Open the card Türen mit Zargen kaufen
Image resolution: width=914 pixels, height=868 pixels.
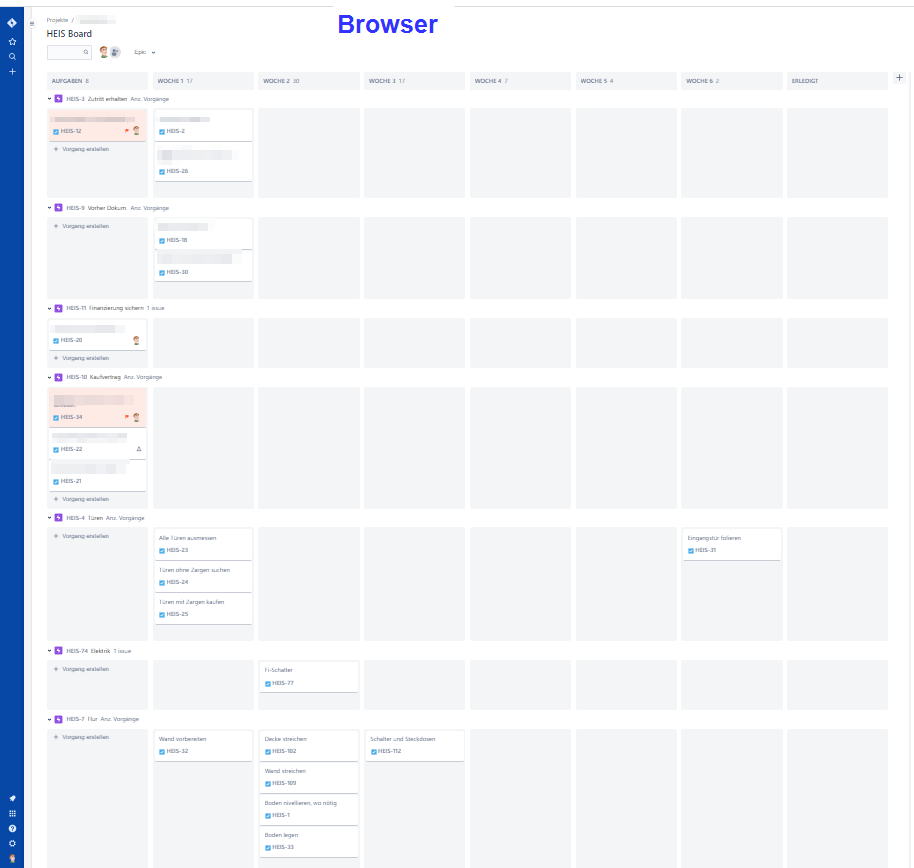click(203, 608)
